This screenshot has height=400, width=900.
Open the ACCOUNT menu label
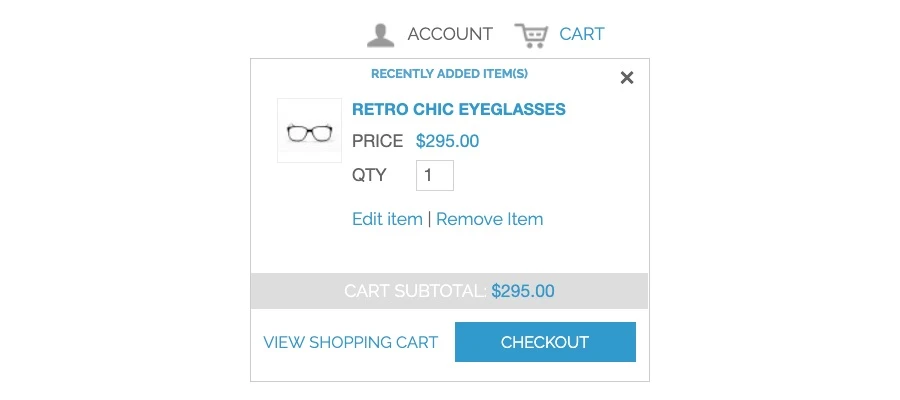[450, 35]
